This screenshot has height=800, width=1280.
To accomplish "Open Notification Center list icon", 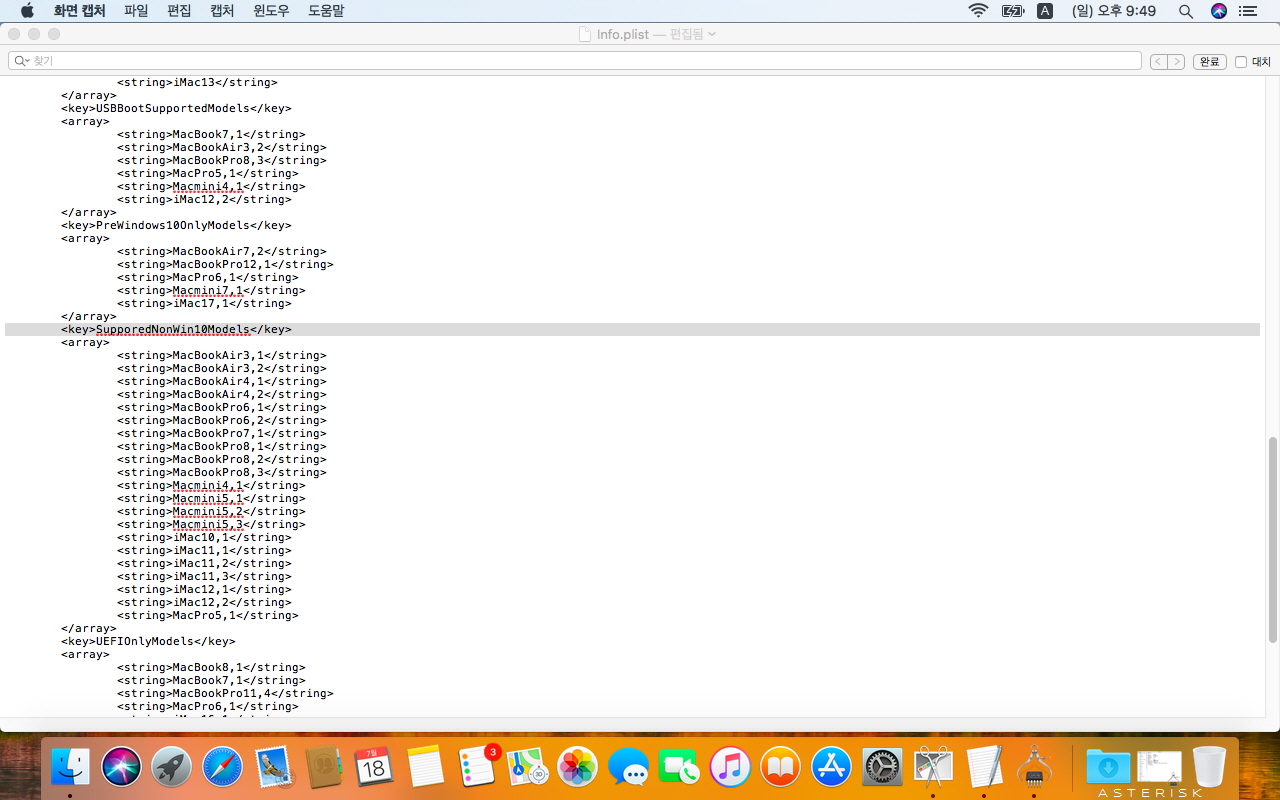I will tap(1247, 11).
